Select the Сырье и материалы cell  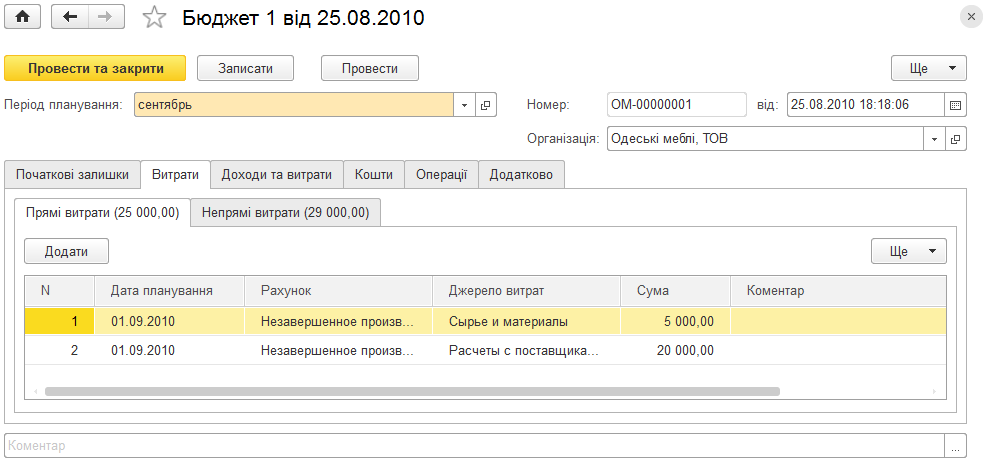(526, 322)
